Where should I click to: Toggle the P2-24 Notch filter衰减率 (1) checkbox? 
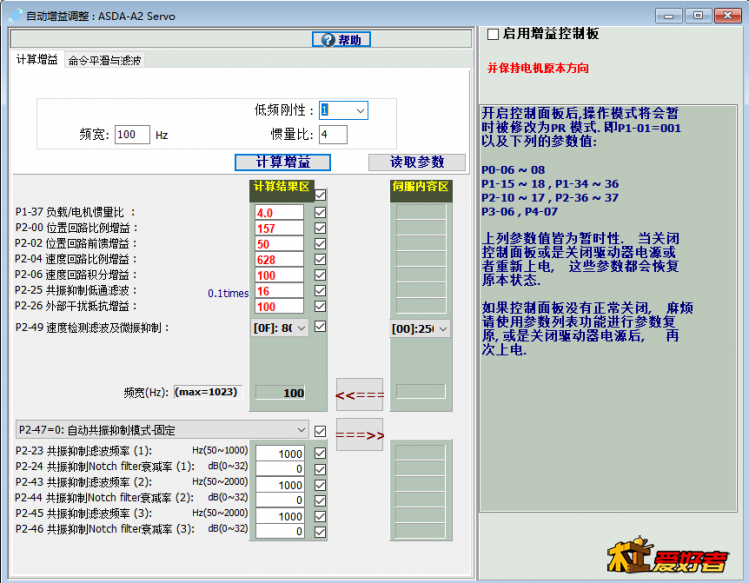click(x=320, y=469)
